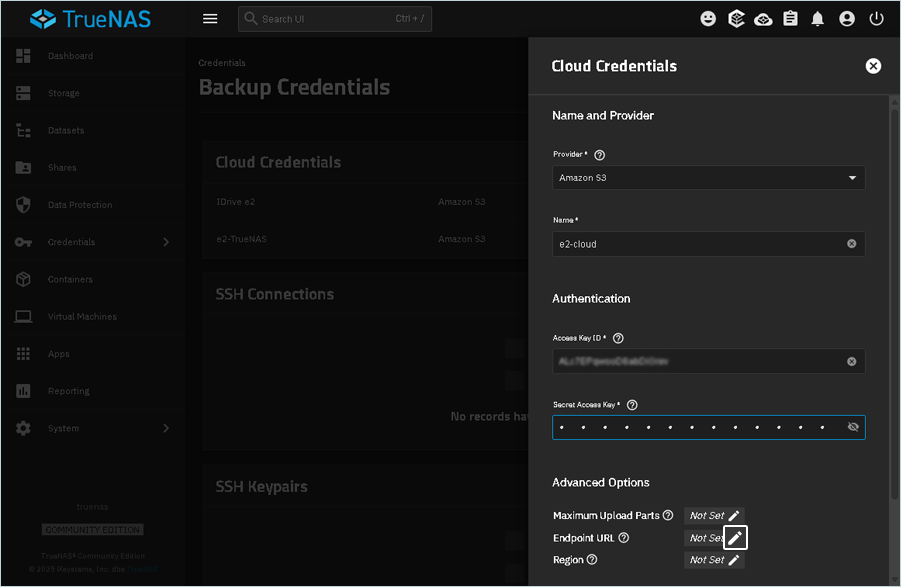The height and width of the screenshot is (587, 901).
Task: Open the feedback smiley icon
Action: coord(708,19)
